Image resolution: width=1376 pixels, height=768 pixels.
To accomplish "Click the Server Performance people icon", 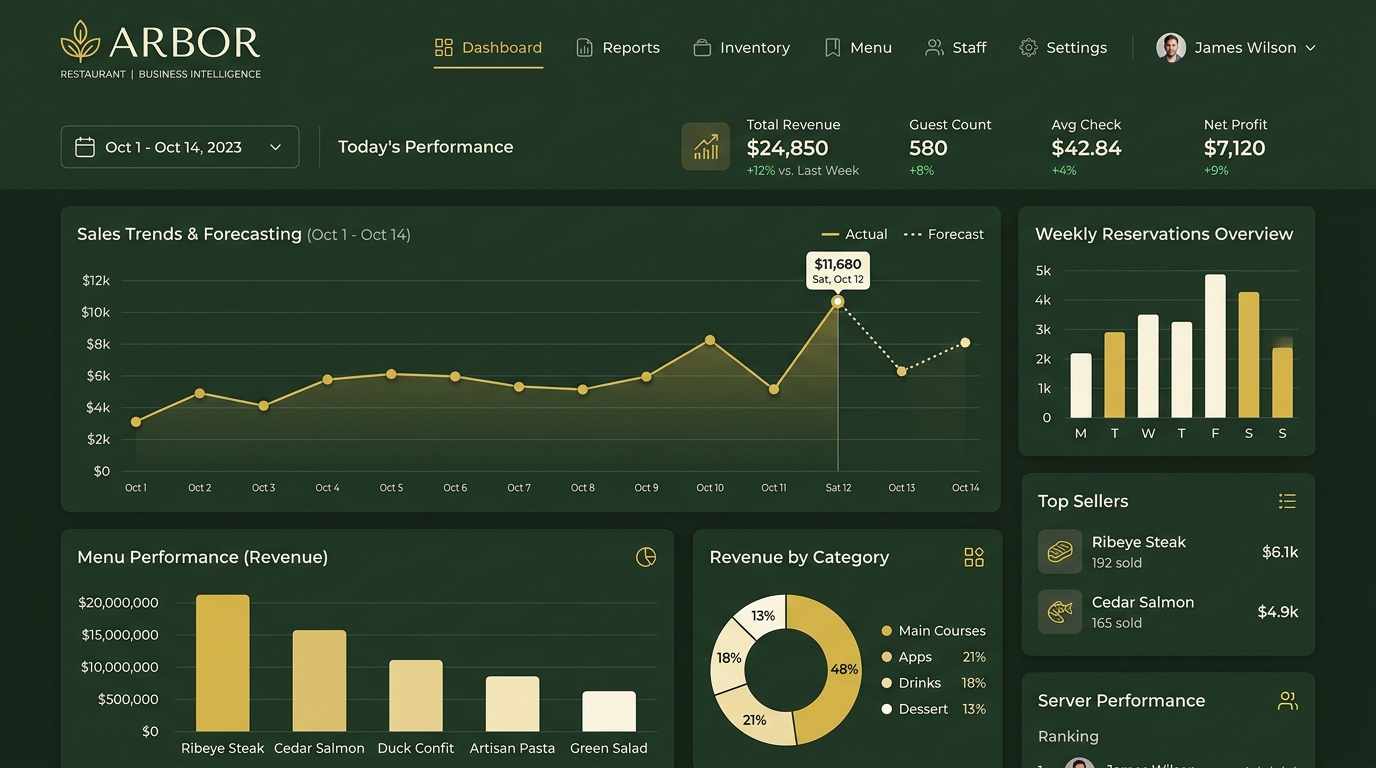I will point(1287,701).
